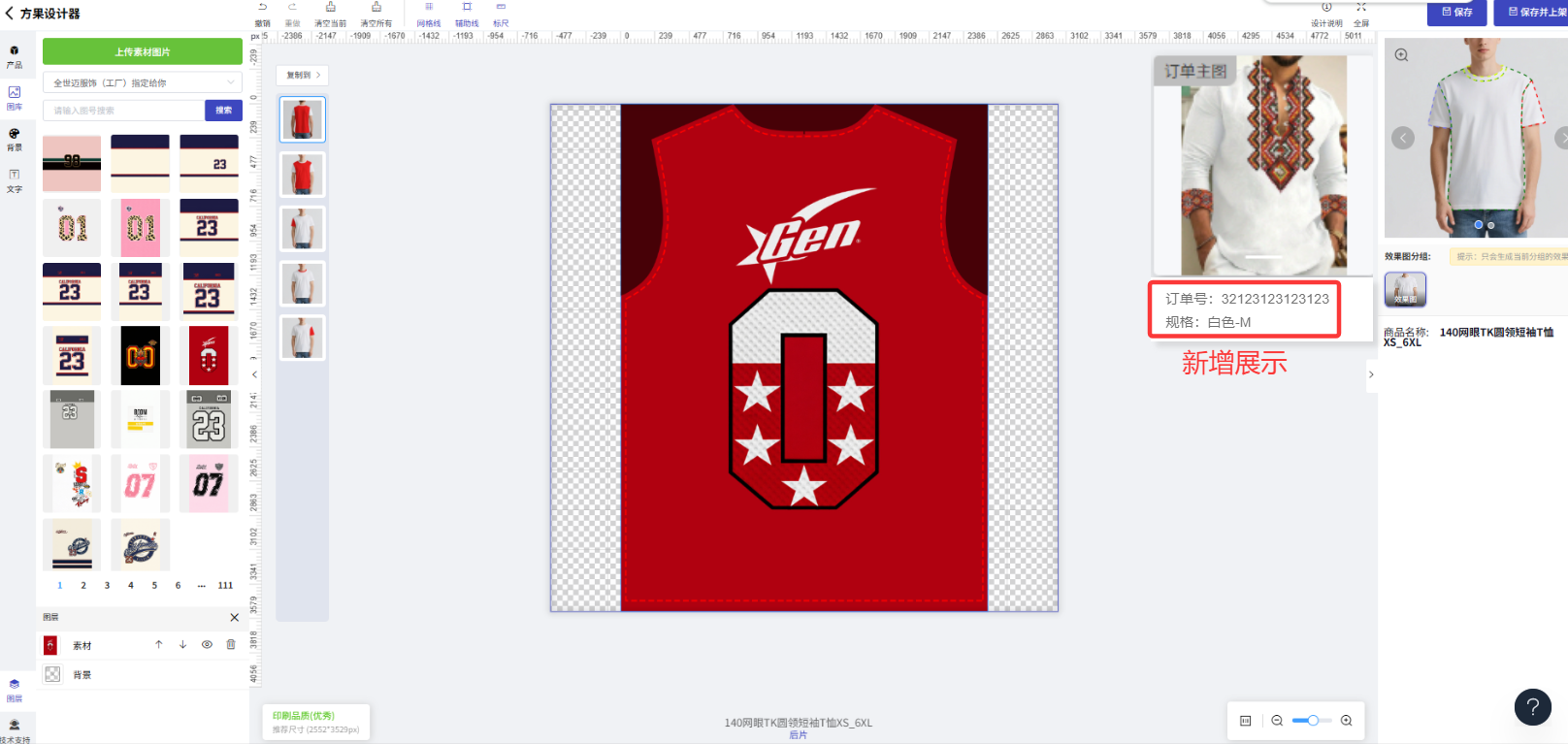This screenshot has width=1568, height=744.
Task: Toggle 辅助线 guide lines
Action: click(x=467, y=8)
